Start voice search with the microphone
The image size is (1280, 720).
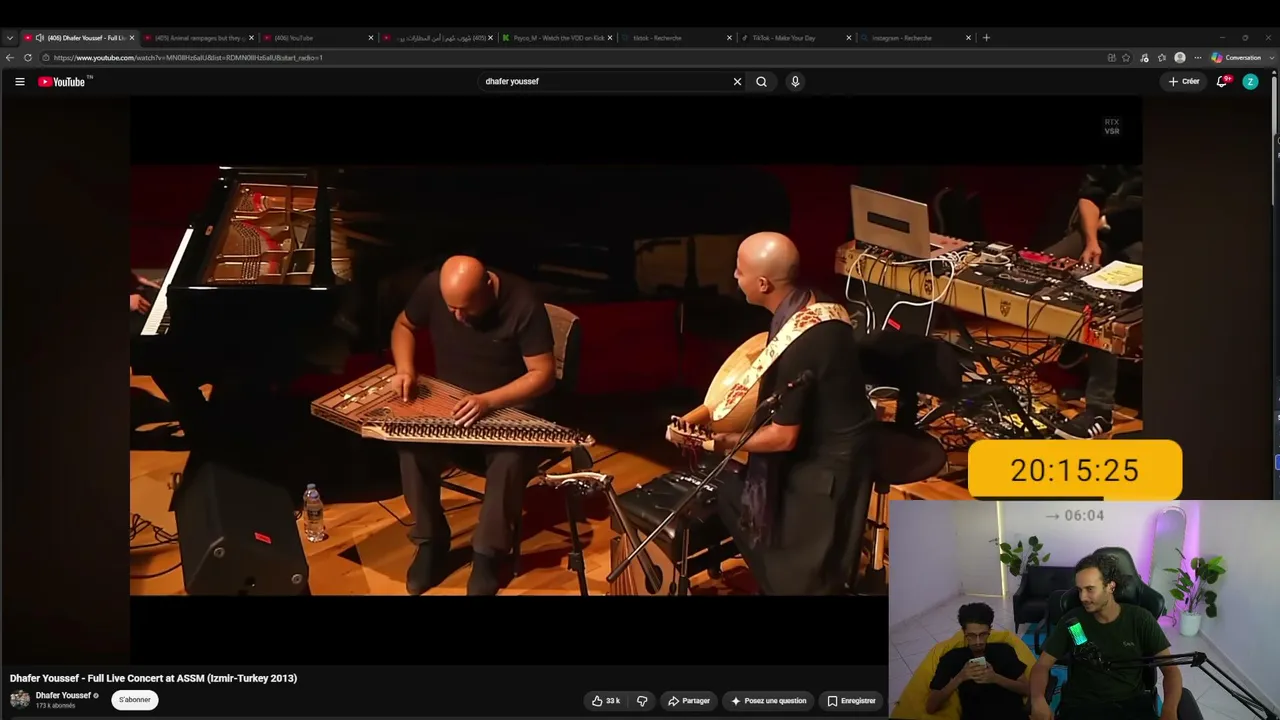(795, 82)
